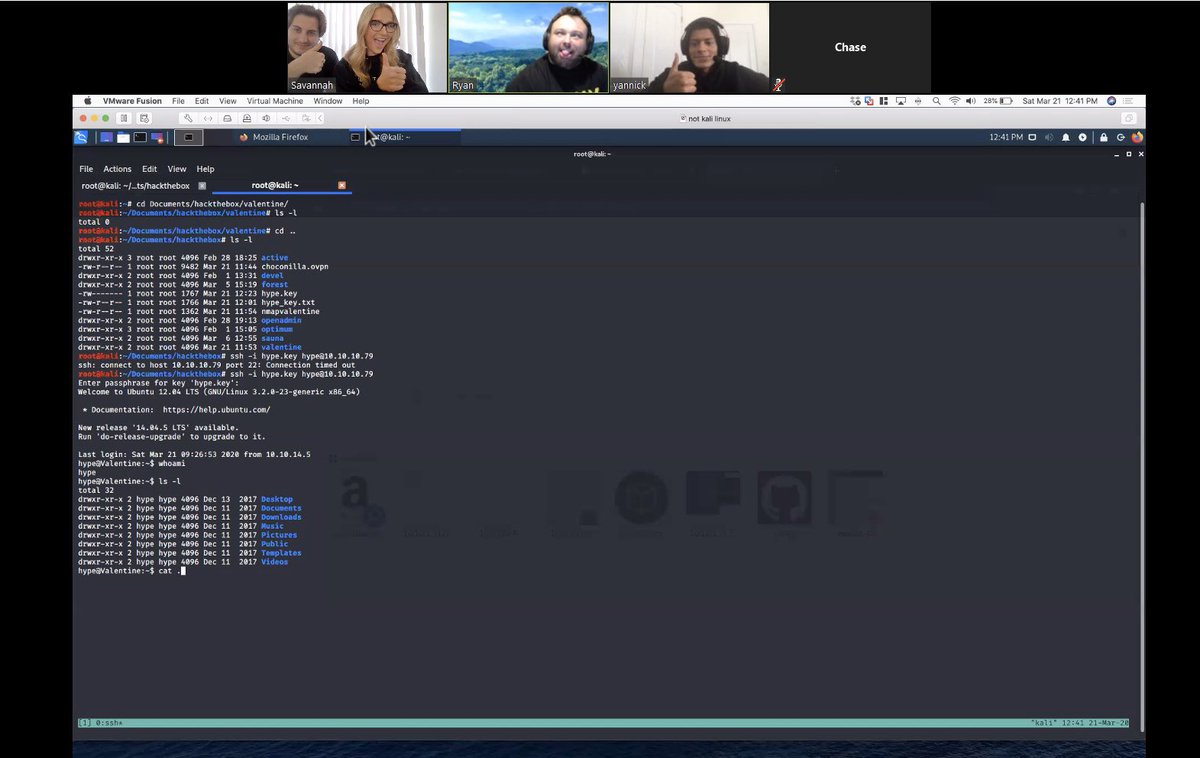The image size is (1200, 758).
Task: Click Savannah's video thumbnail
Action: (x=367, y=47)
